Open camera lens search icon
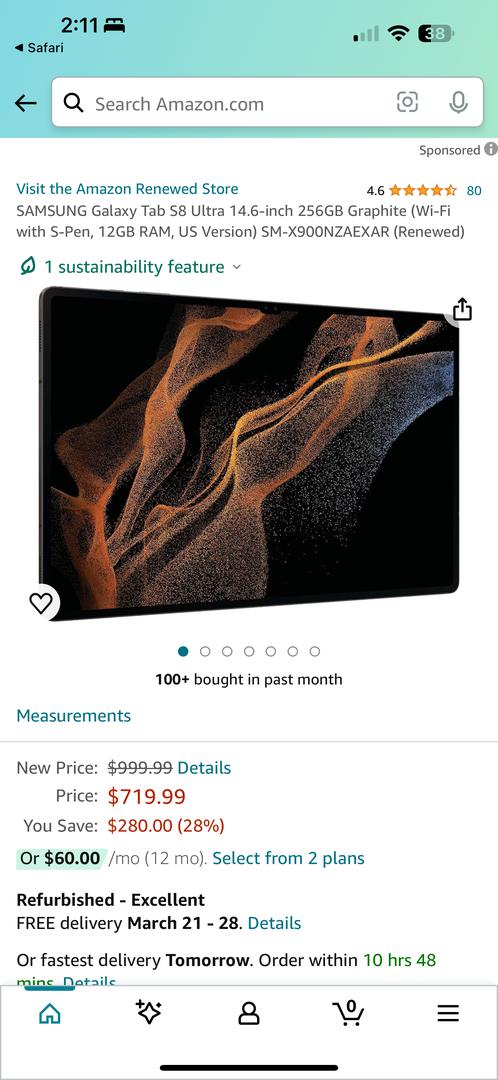Image resolution: width=498 pixels, height=1080 pixels. (407, 103)
